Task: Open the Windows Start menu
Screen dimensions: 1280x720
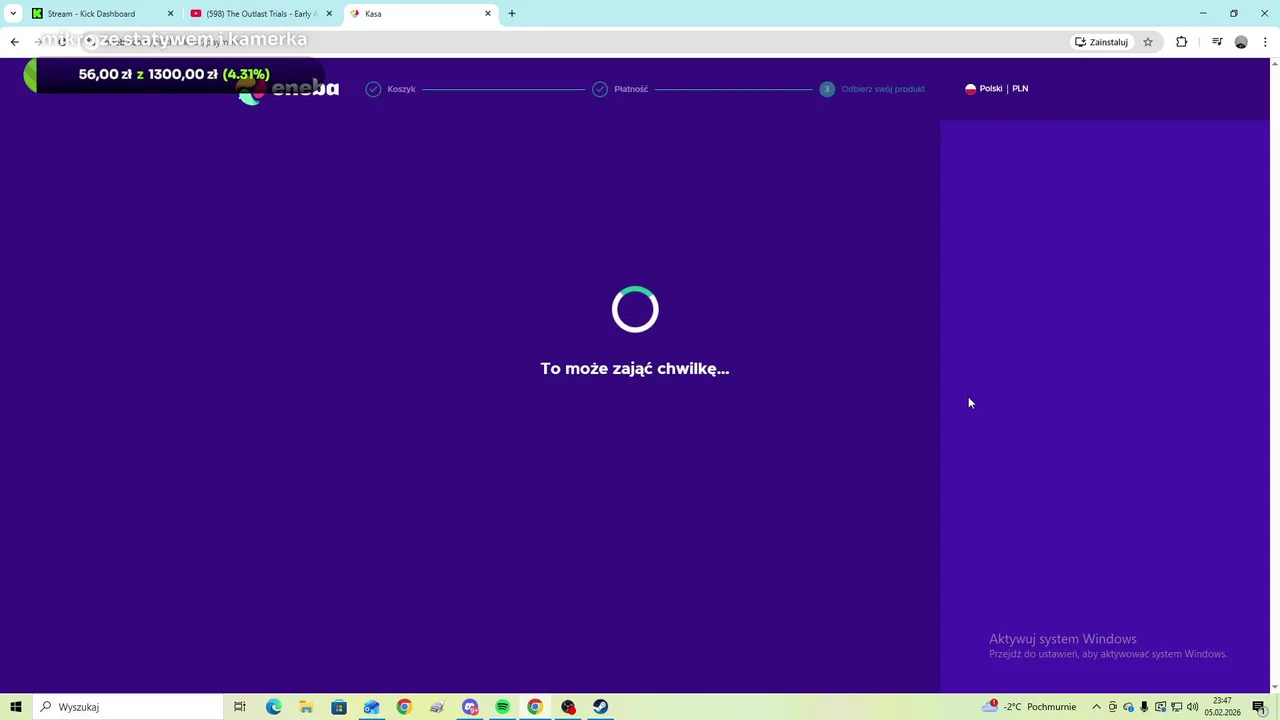Action: (x=16, y=707)
